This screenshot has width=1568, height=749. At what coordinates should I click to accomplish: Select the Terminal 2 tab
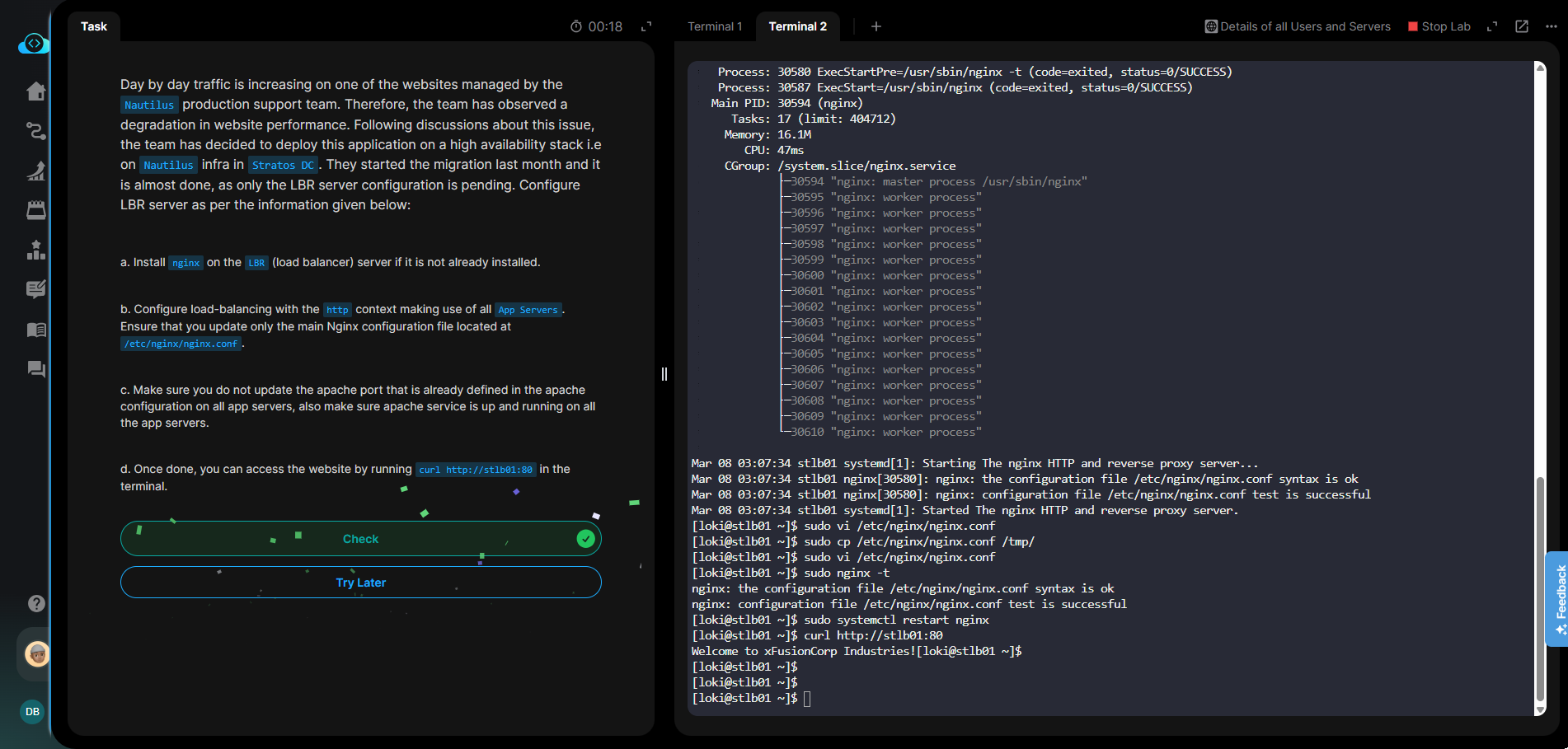pos(797,26)
